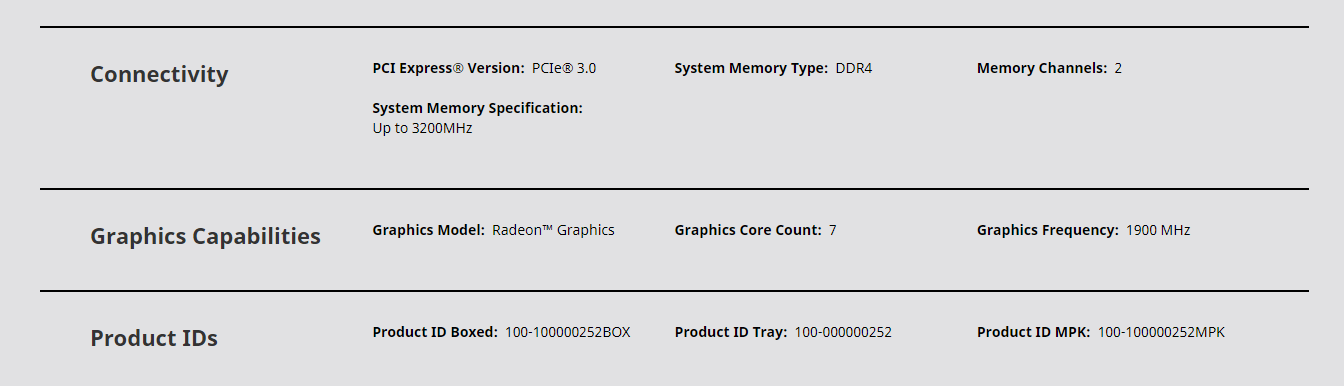Select the Memory Channels label
The height and width of the screenshot is (386, 1344).
pos(1042,68)
